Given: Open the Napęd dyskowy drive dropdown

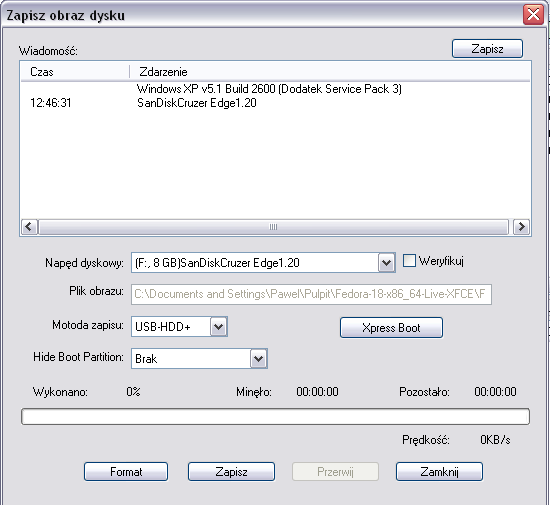Looking at the screenshot, I should pyautogui.click(x=386, y=263).
